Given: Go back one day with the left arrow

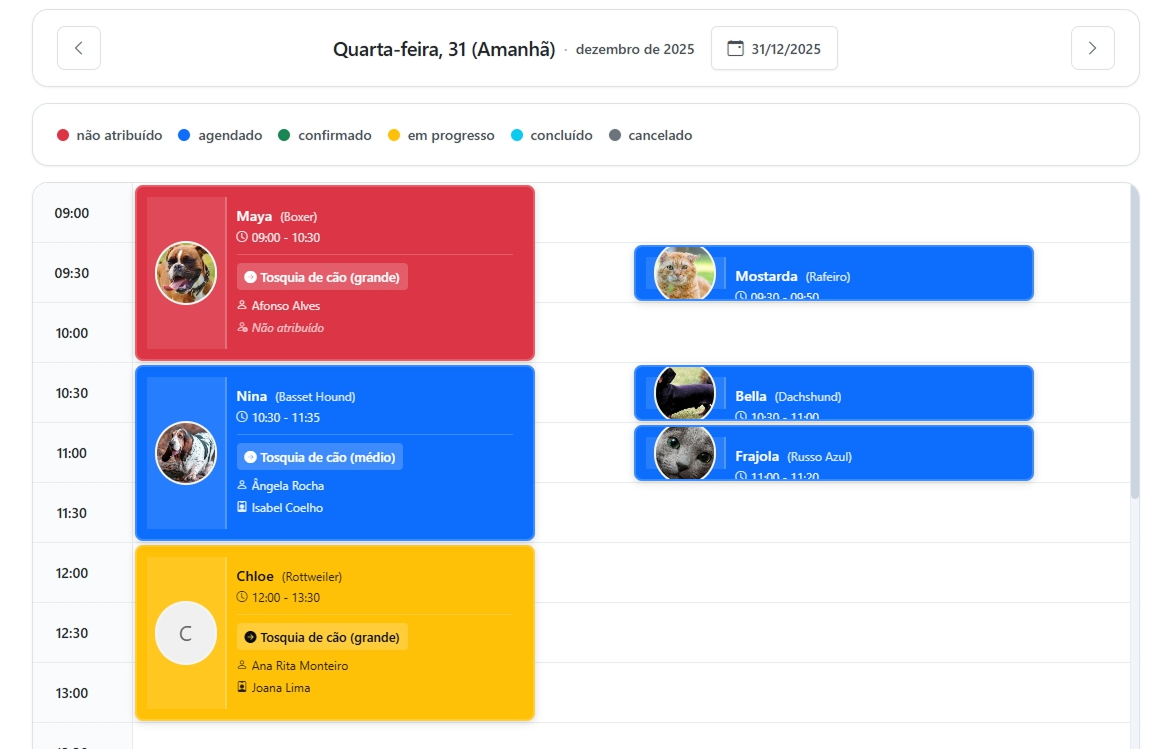Looking at the screenshot, I should 78,47.
